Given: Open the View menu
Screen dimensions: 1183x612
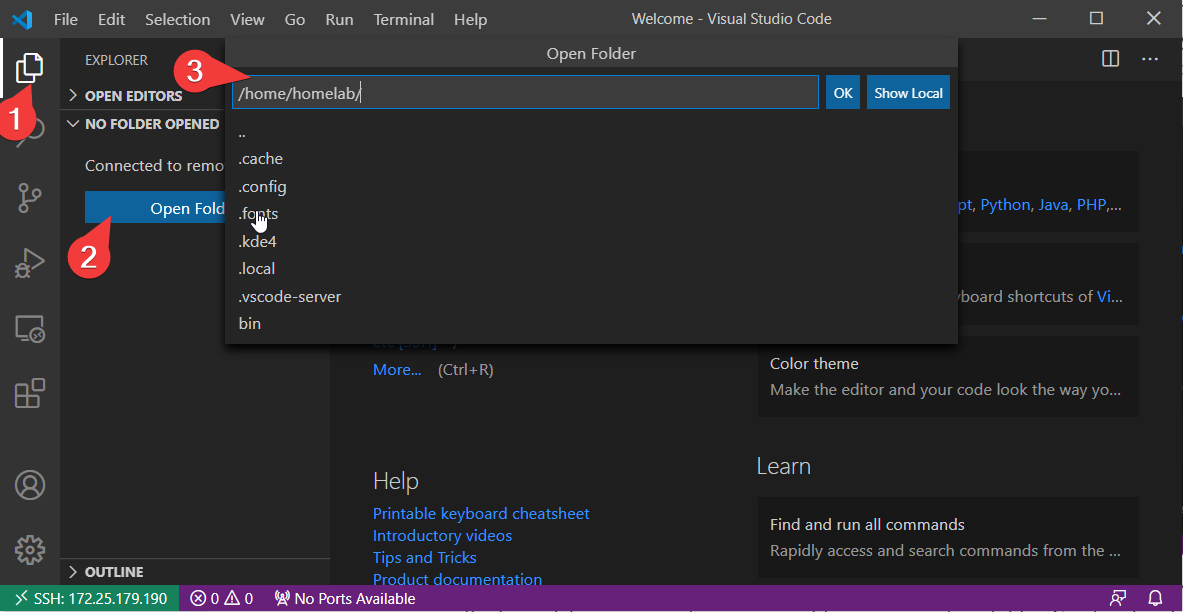Looking at the screenshot, I should pos(247,19).
